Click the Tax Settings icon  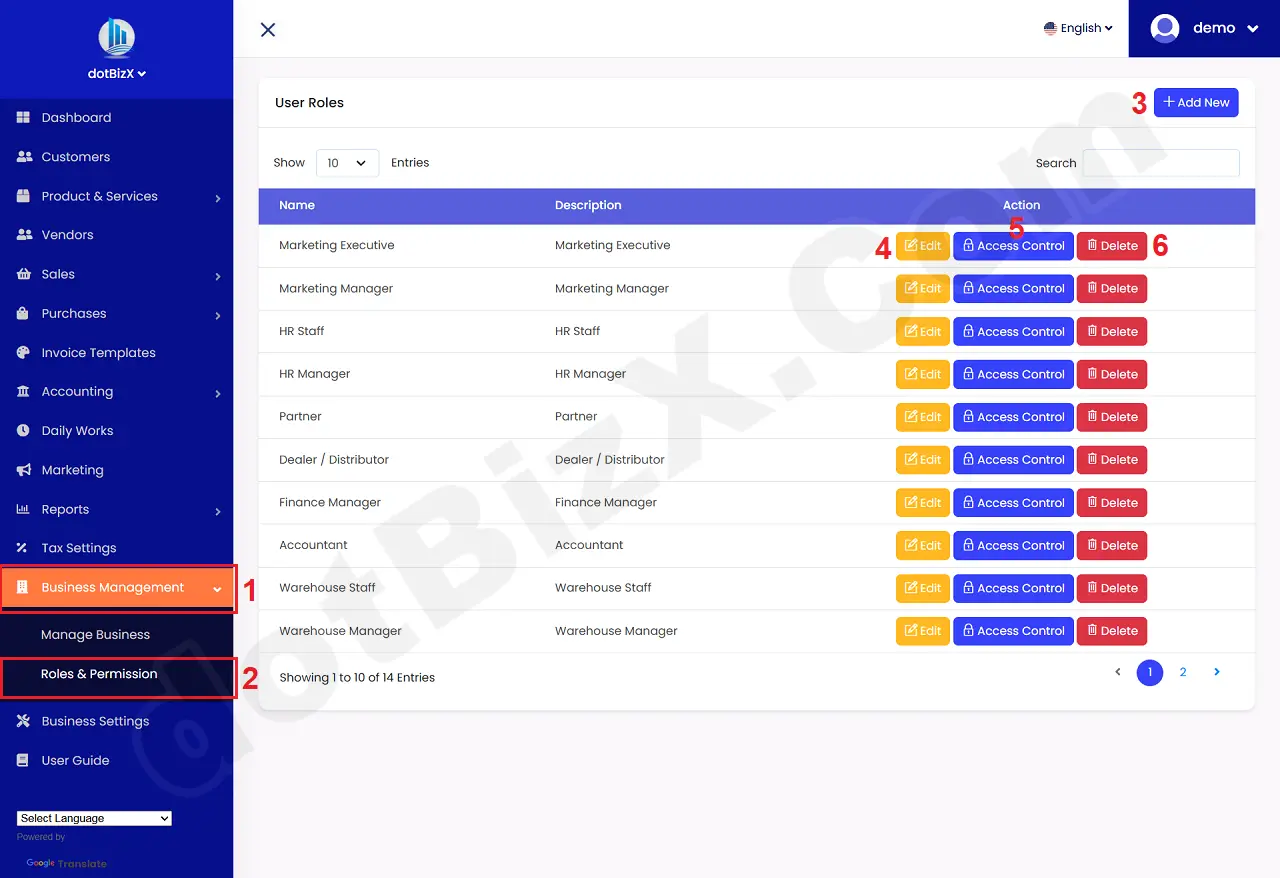pos(23,547)
